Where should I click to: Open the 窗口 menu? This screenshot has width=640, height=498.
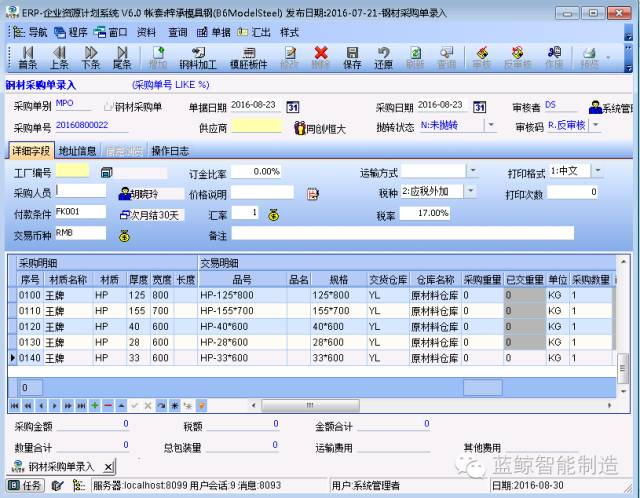(110, 32)
